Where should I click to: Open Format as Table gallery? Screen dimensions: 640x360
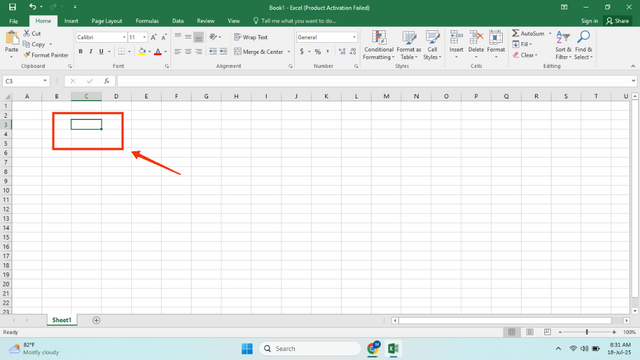(409, 45)
